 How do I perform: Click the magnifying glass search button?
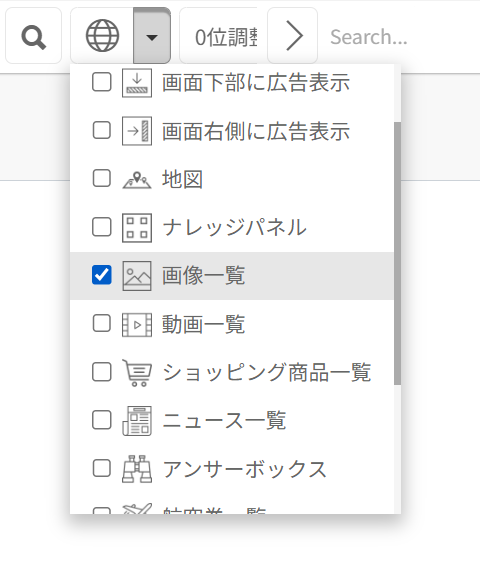click(x=33, y=36)
